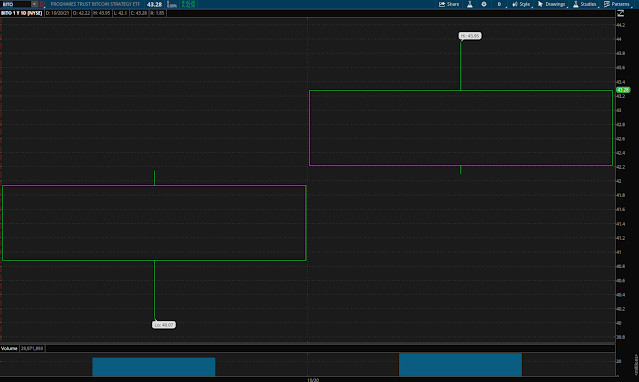Screen dimensions: 639x382
Task: Open the Share menu
Action: click(449, 4)
